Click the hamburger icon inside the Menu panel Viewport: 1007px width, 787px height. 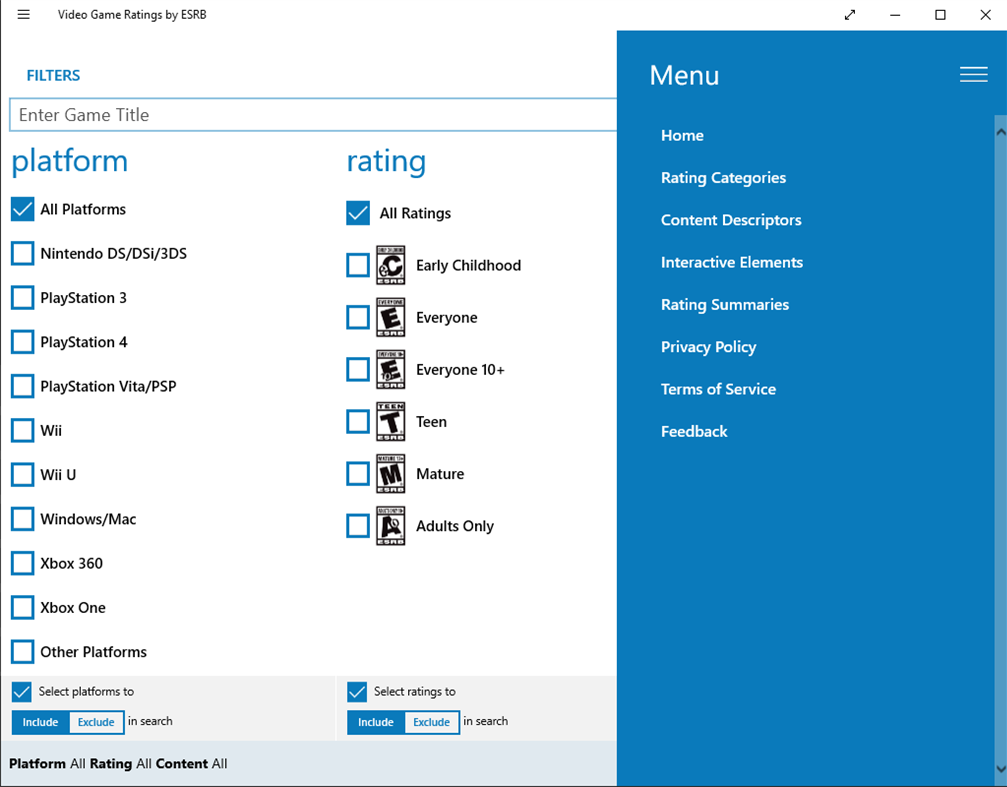click(x=972, y=74)
